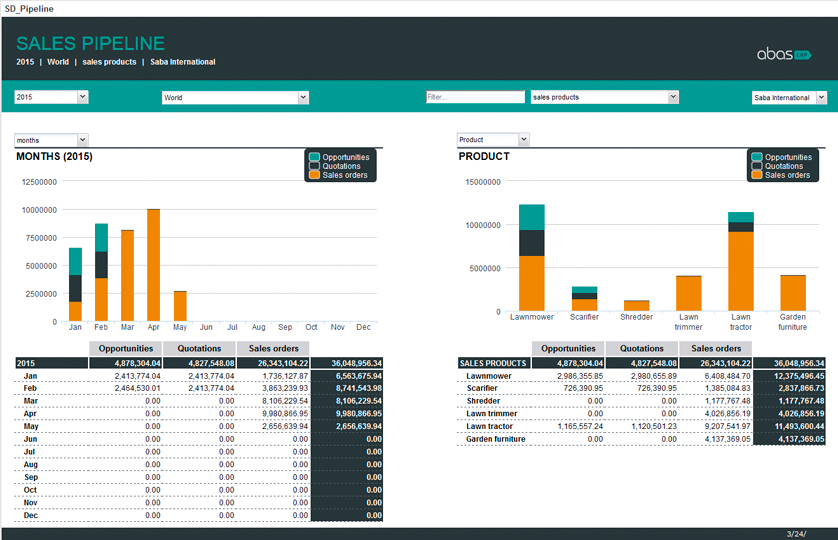The width and height of the screenshot is (838, 540).
Task: Expand the World region dropdown
Action: point(302,97)
